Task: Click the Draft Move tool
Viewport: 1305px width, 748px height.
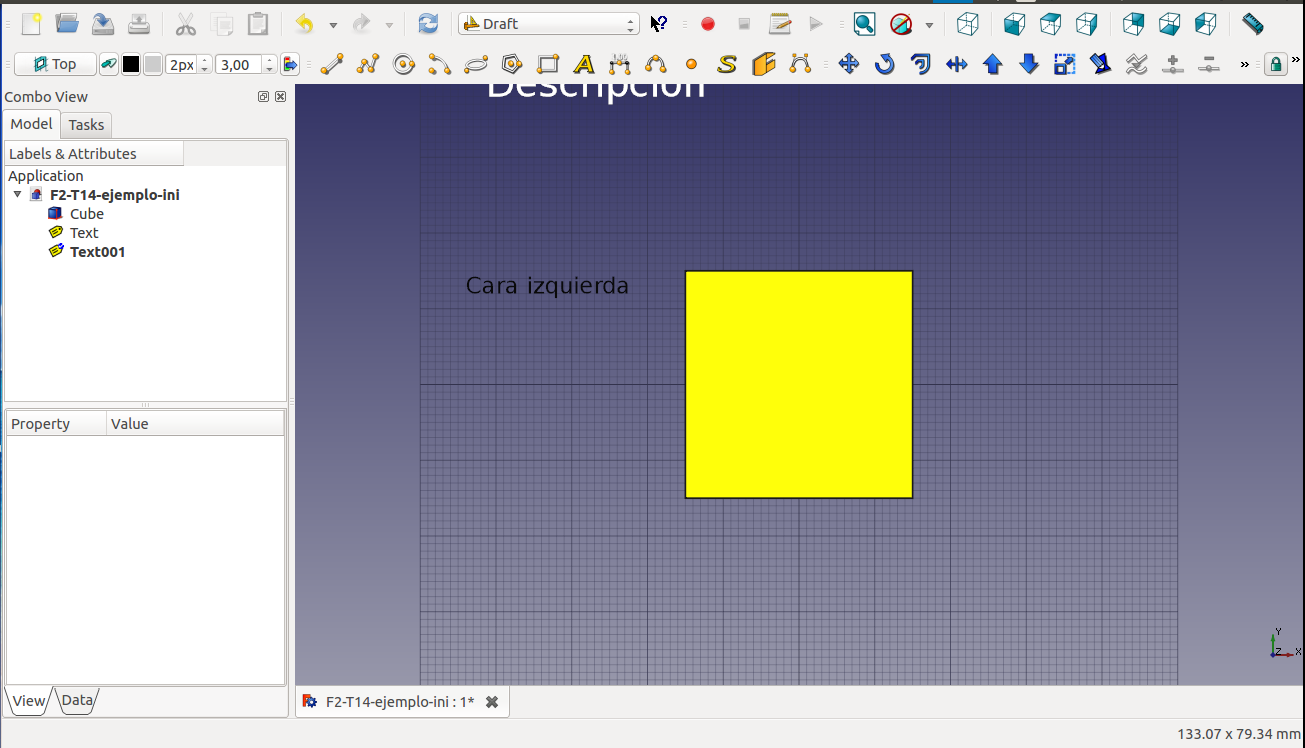Action: pos(849,65)
